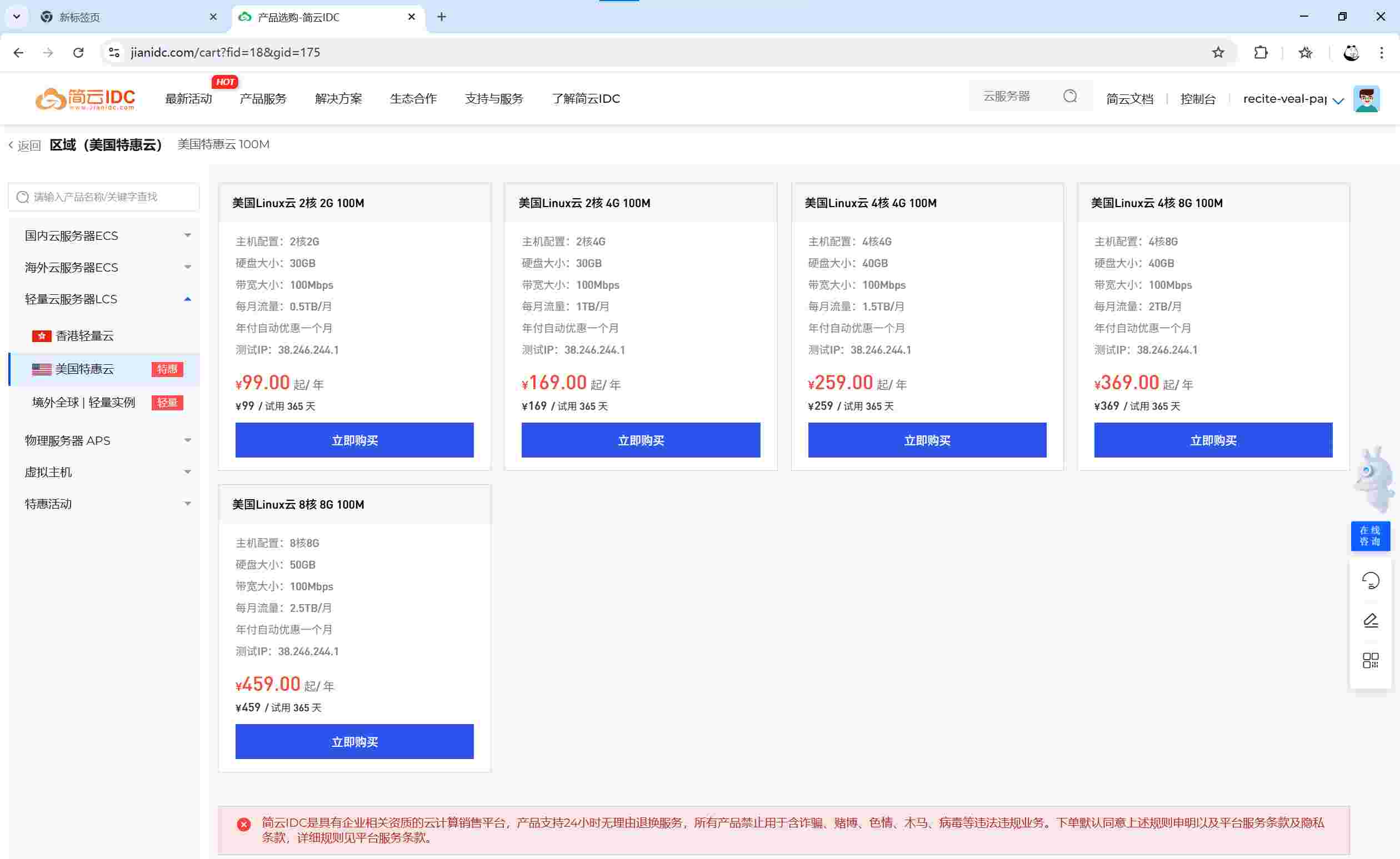
Task: Collapse 轻量云服务器LCS category
Action: [104, 299]
